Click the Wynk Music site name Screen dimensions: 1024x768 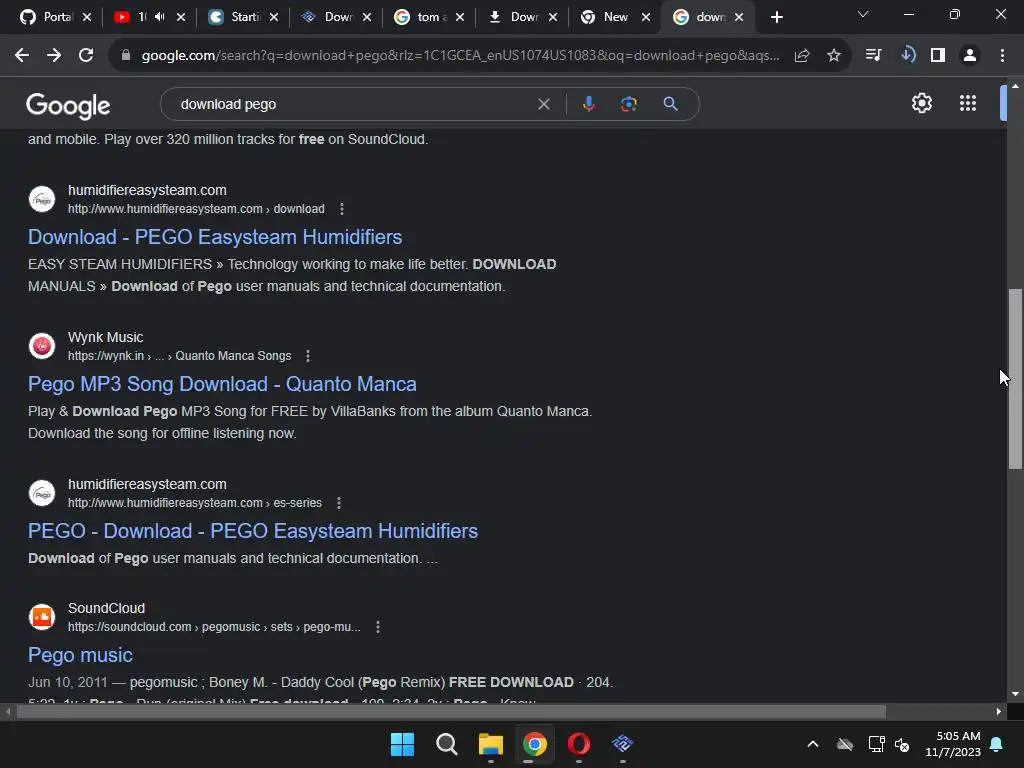tap(105, 337)
